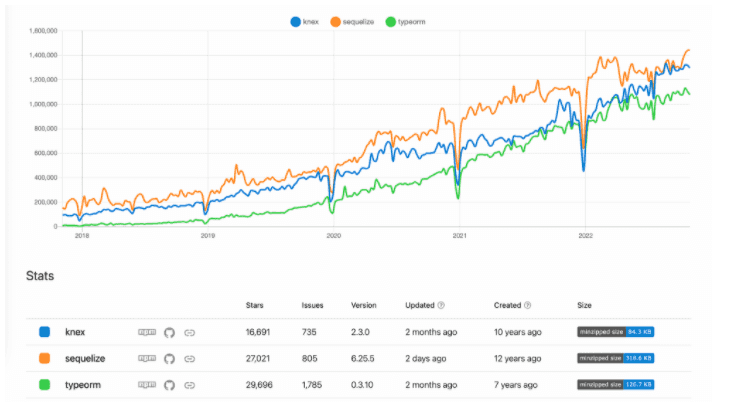Open the npm page icon for knex
Image resolution: width=745 pixels, height=414 pixels.
146,331
